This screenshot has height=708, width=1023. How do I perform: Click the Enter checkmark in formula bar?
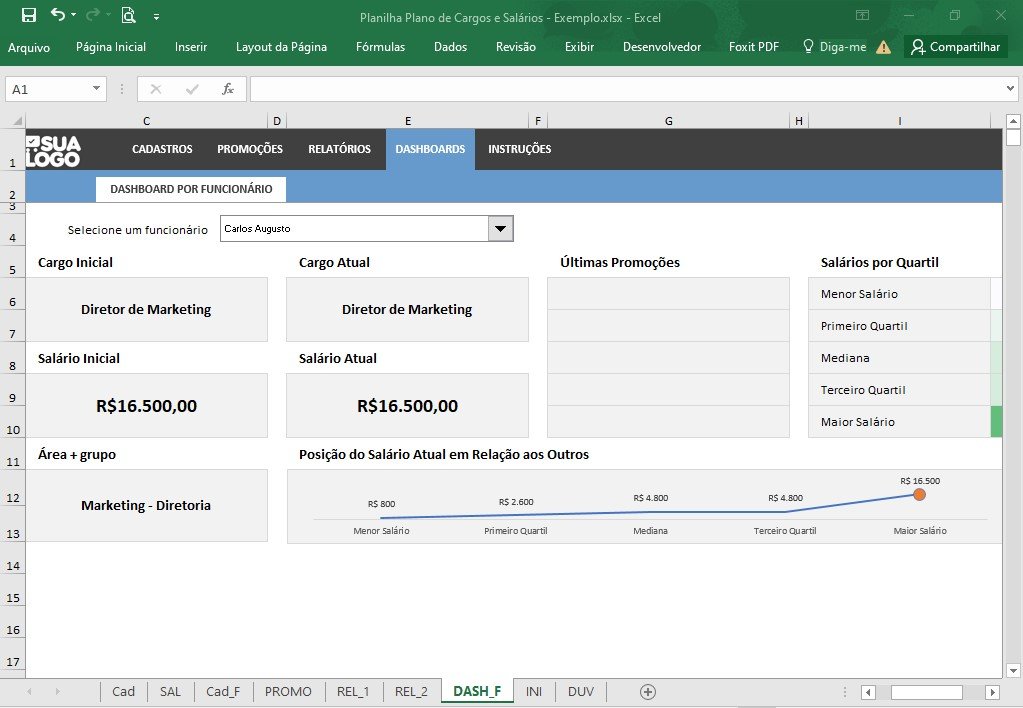coord(192,89)
